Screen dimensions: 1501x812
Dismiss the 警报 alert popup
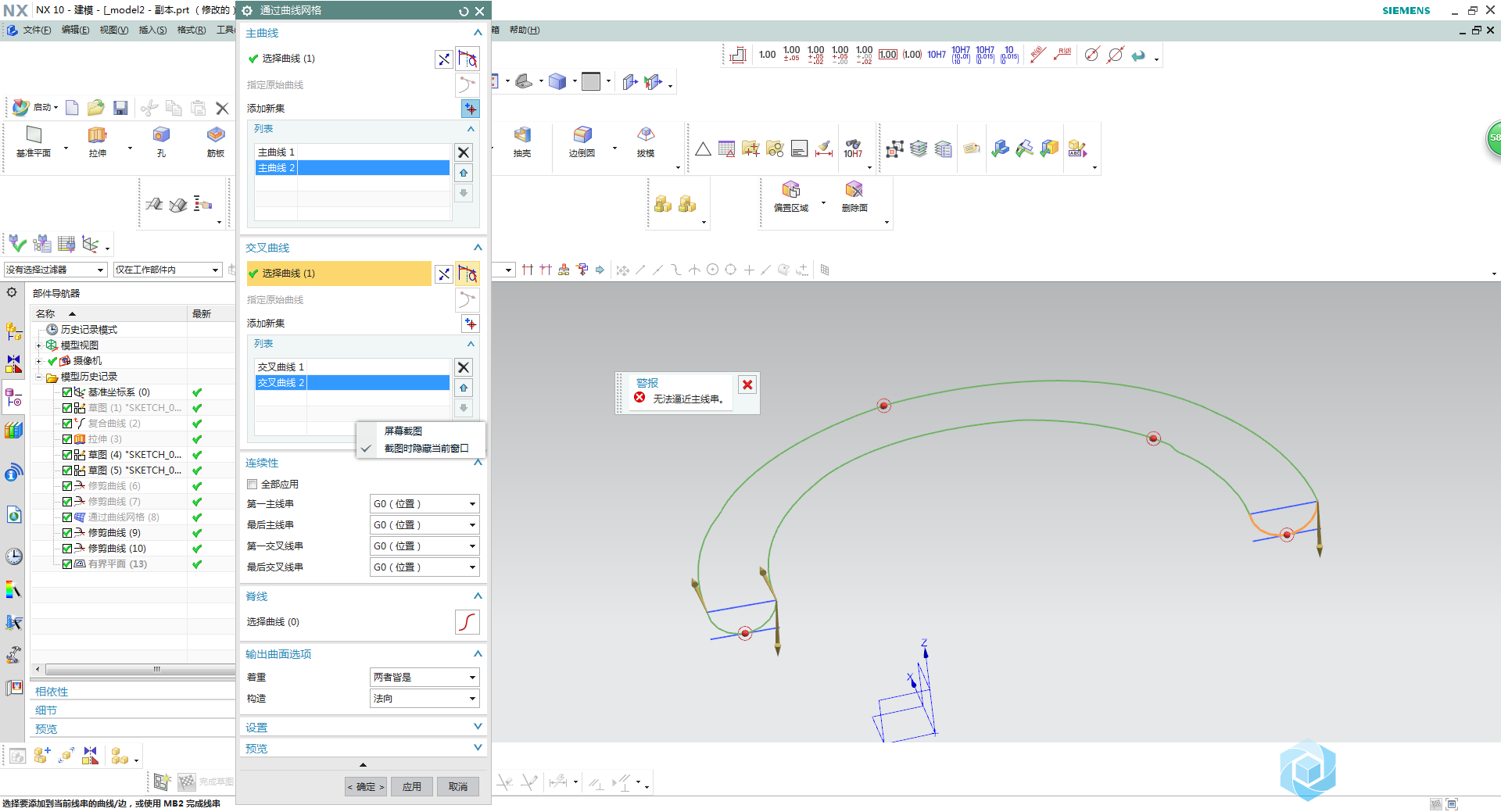(x=747, y=385)
